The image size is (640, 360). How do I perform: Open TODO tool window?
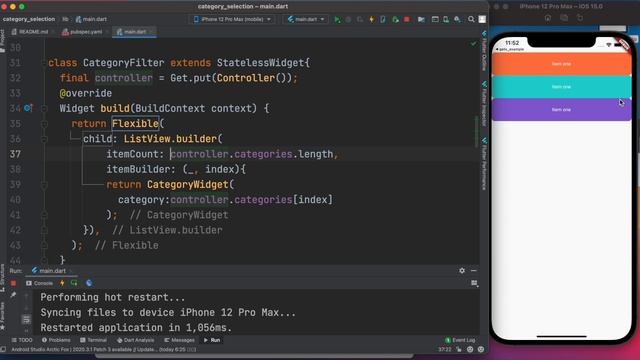coord(22,340)
